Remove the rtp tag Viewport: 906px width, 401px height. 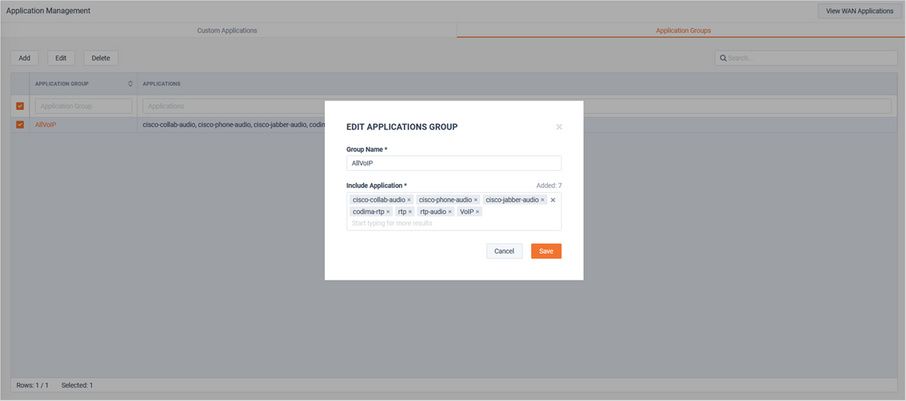(410, 212)
